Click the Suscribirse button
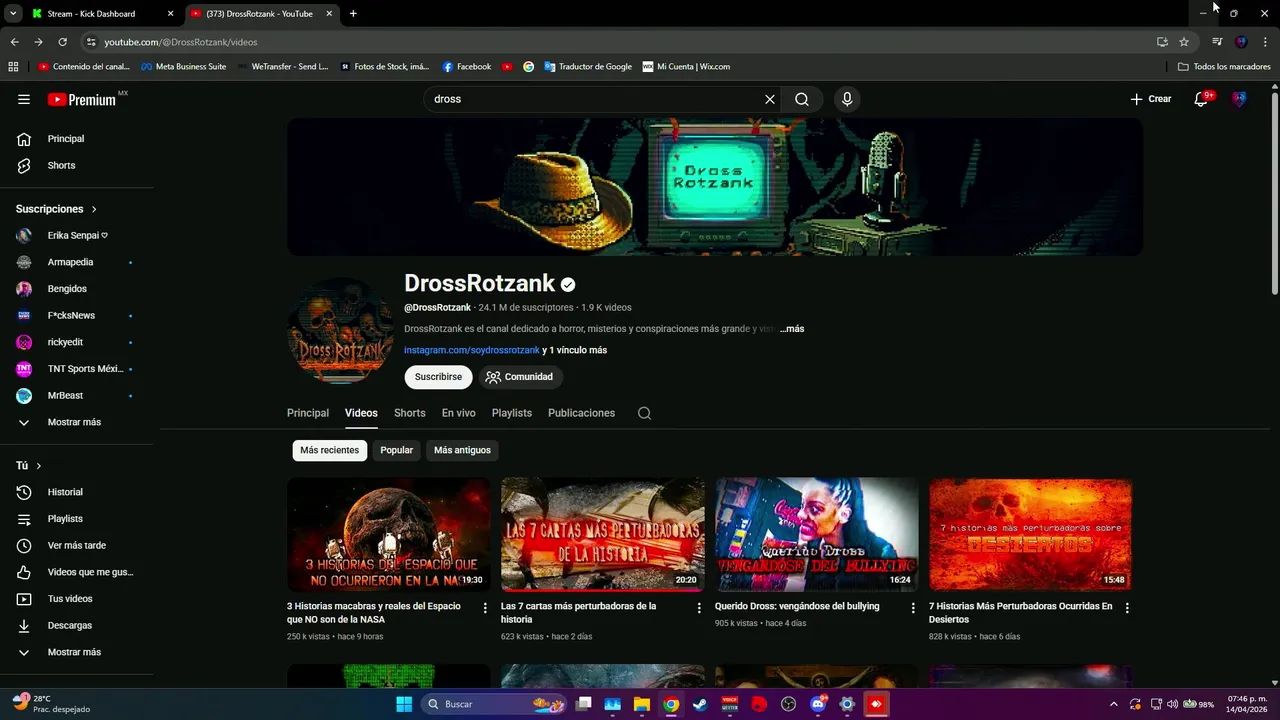The height and width of the screenshot is (720, 1280). click(x=438, y=377)
